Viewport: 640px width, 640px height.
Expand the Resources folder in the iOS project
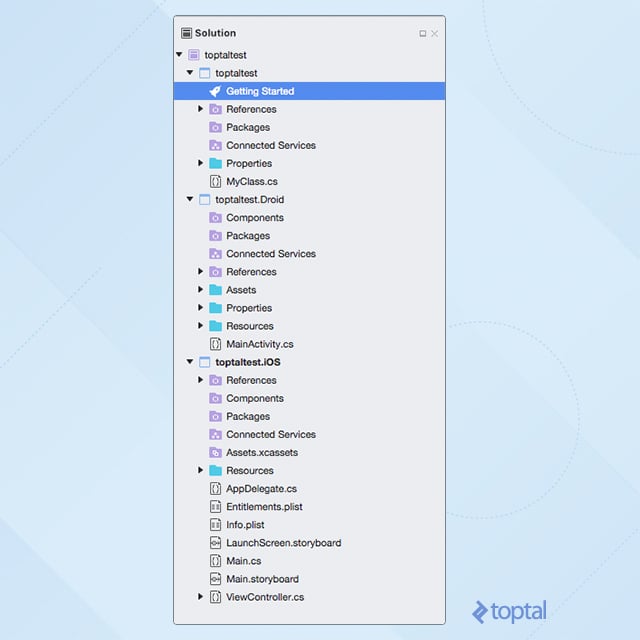(201, 470)
